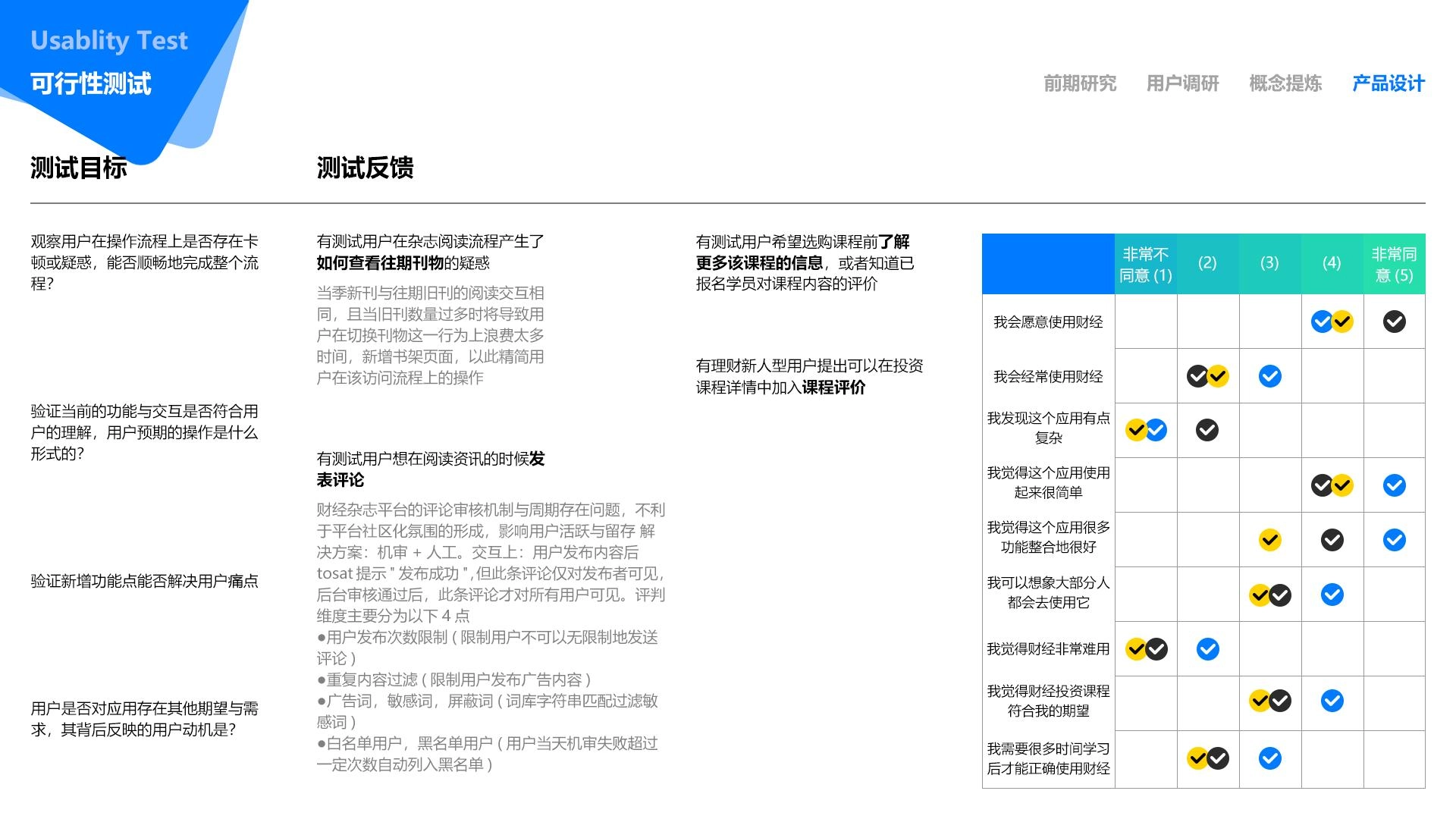Click blue check in 财经投资课程符合我的期望 row
The height and width of the screenshot is (819, 1456).
[1332, 701]
